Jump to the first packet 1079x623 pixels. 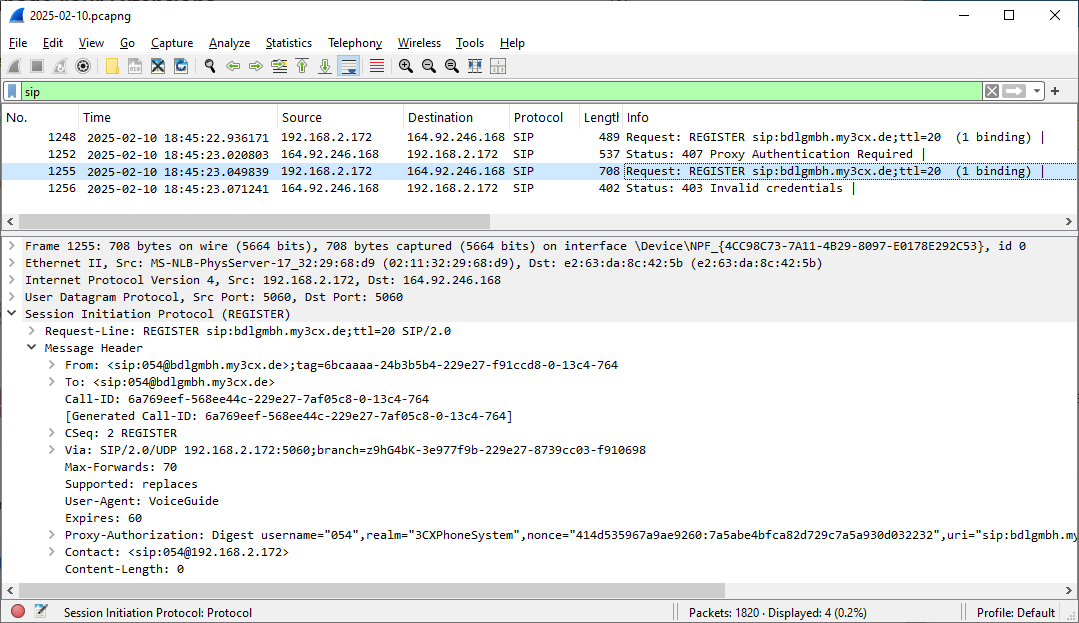coord(302,66)
